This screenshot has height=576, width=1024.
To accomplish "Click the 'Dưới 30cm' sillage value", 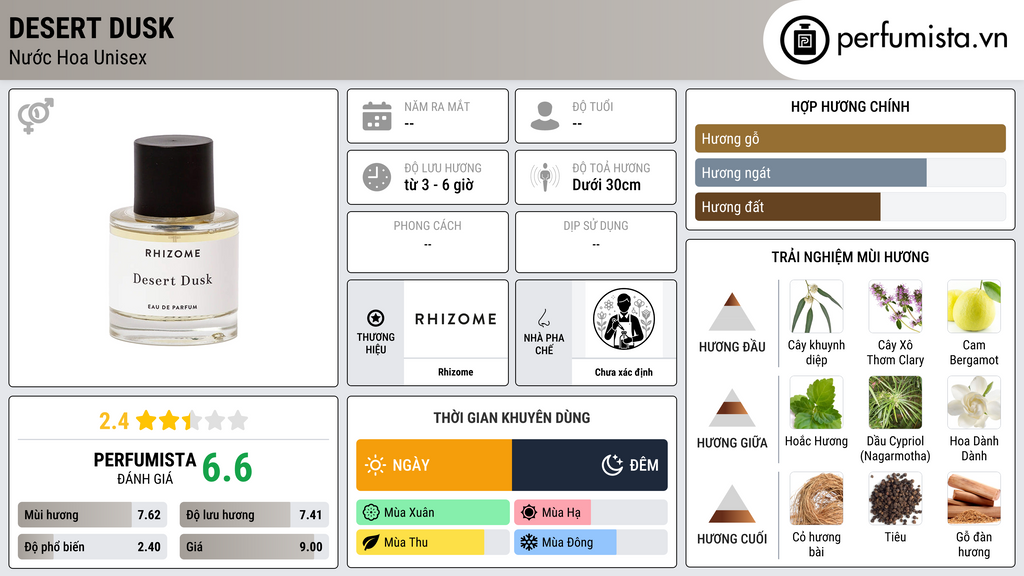I will click(607, 185).
